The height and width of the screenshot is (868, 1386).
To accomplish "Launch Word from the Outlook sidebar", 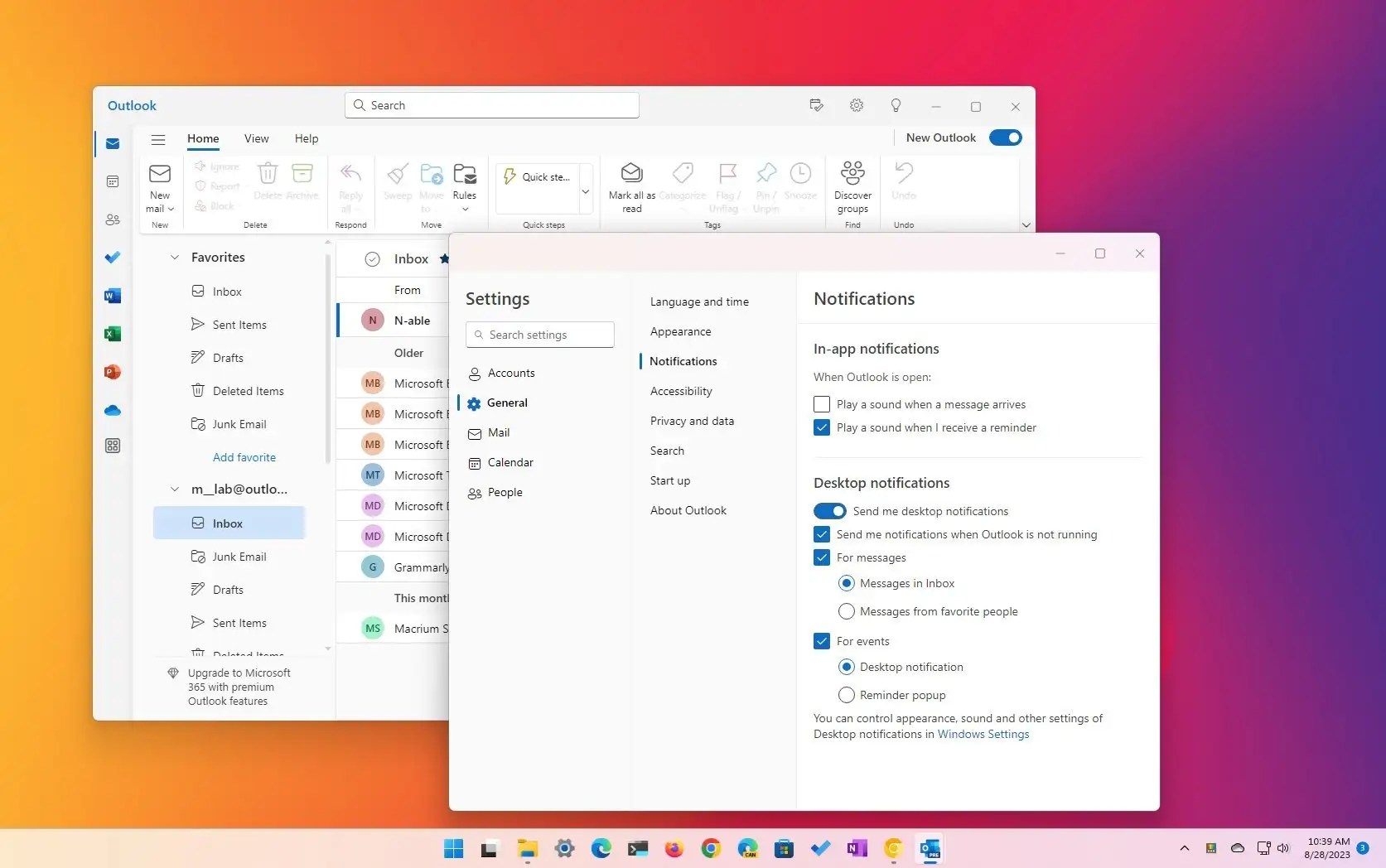I will [x=113, y=295].
